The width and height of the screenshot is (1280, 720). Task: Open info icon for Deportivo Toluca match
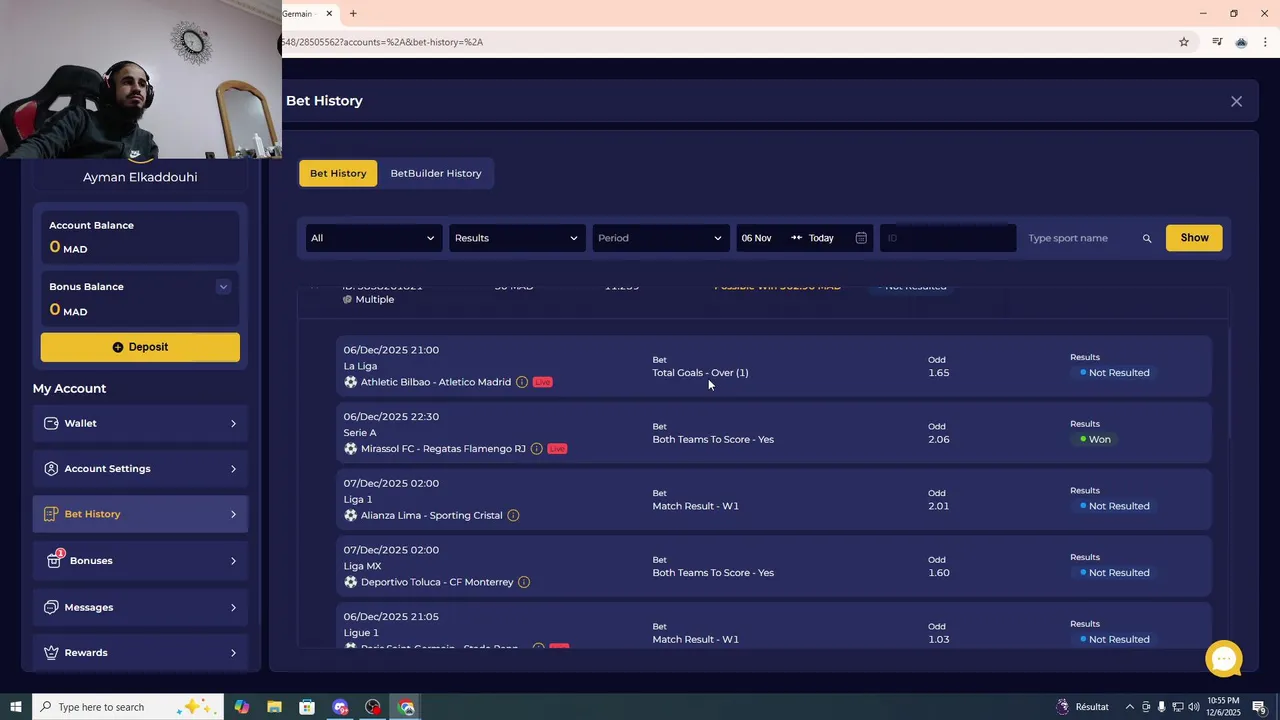click(524, 582)
